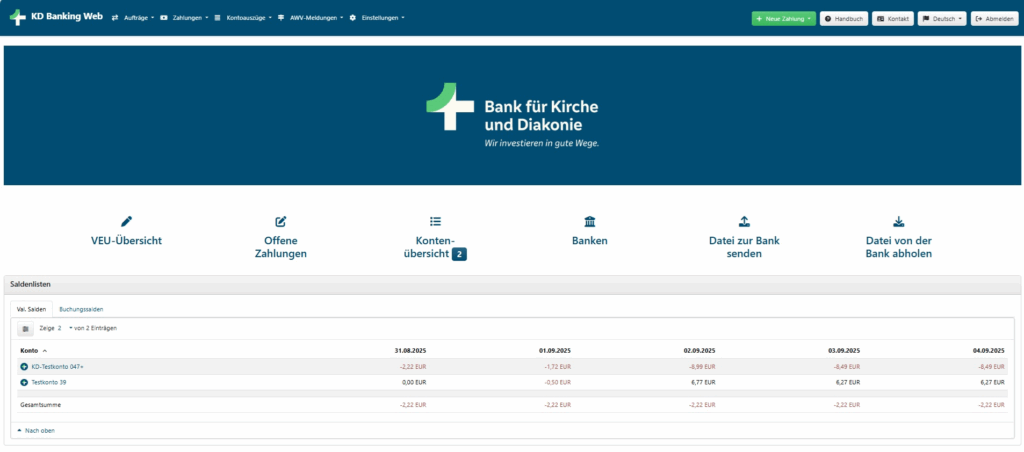Open the Einstellungen menu
The image size is (1024, 452).
377,18
